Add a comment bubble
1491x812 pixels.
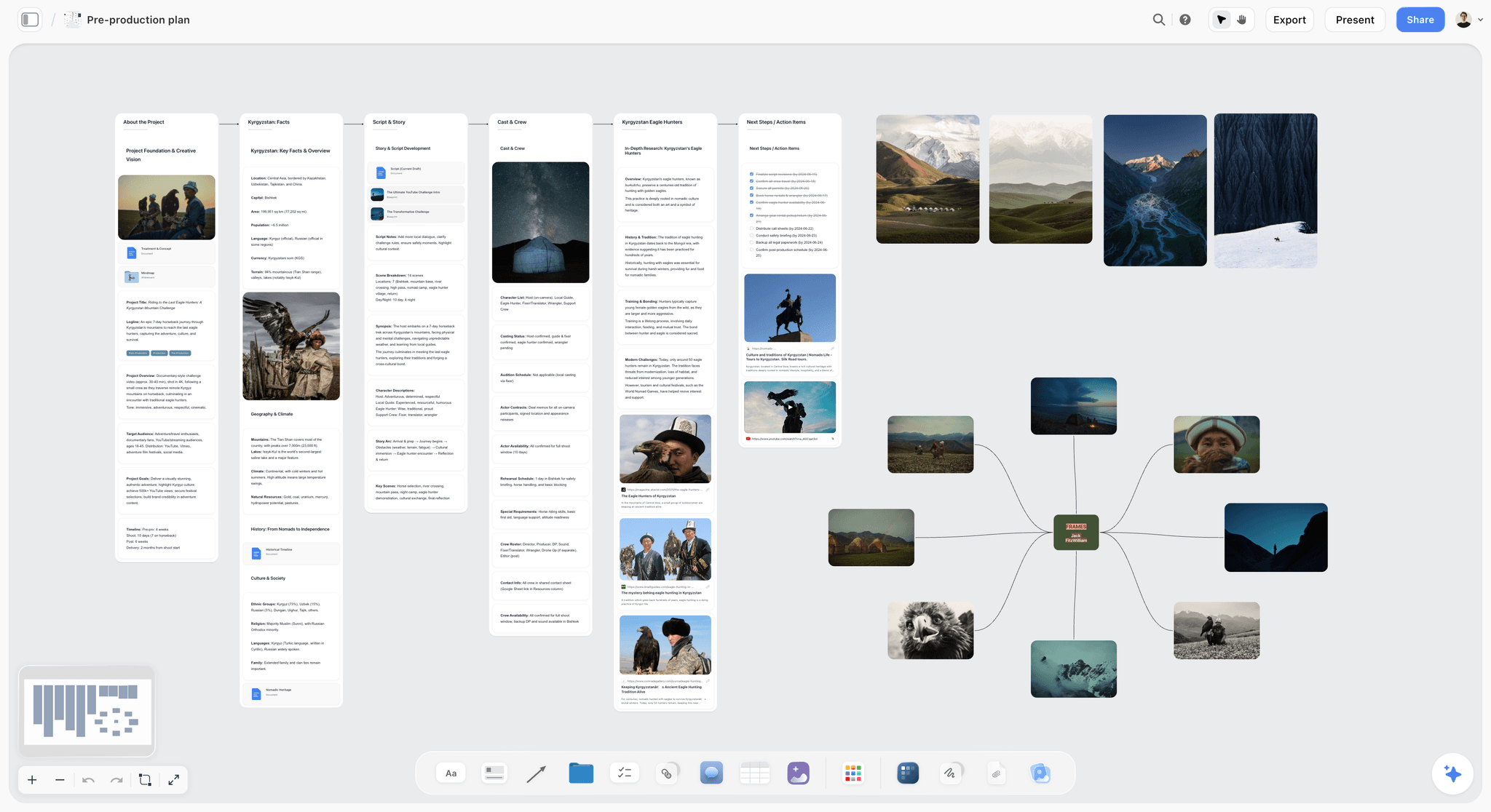point(711,773)
